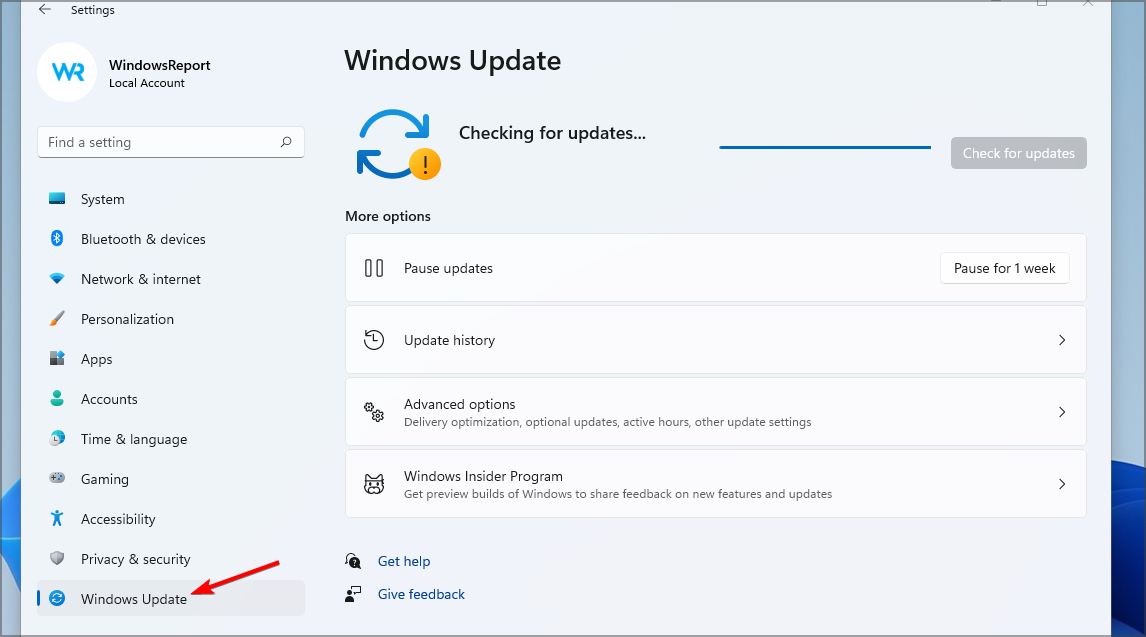
Task: Click the Update history clock icon
Action: pos(373,340)
